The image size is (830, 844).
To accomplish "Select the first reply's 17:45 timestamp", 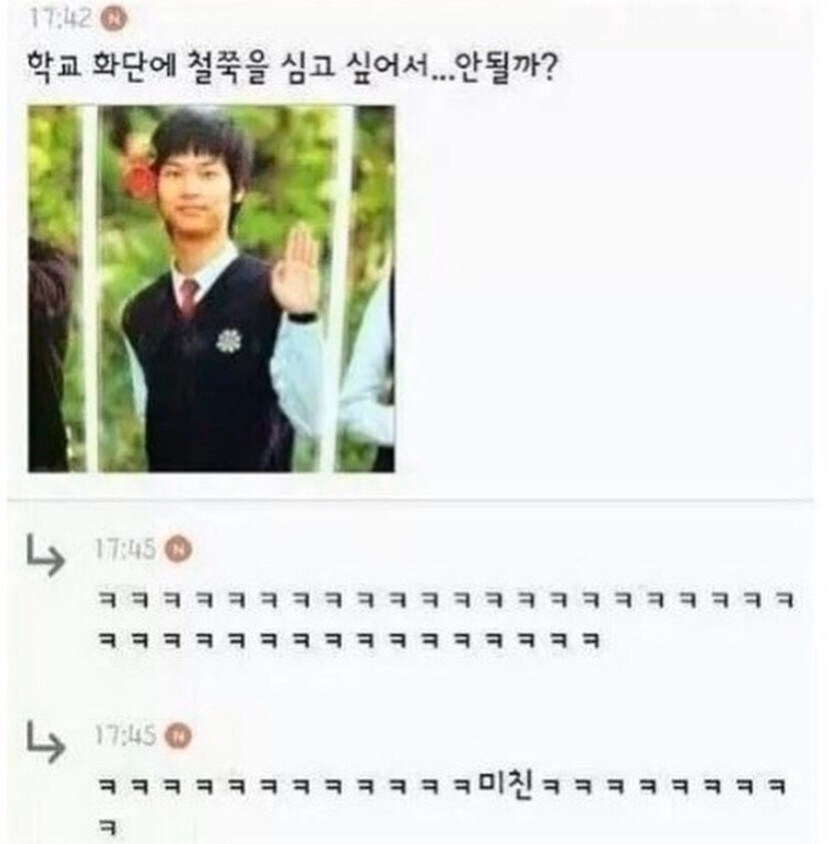I will (125, 550).
